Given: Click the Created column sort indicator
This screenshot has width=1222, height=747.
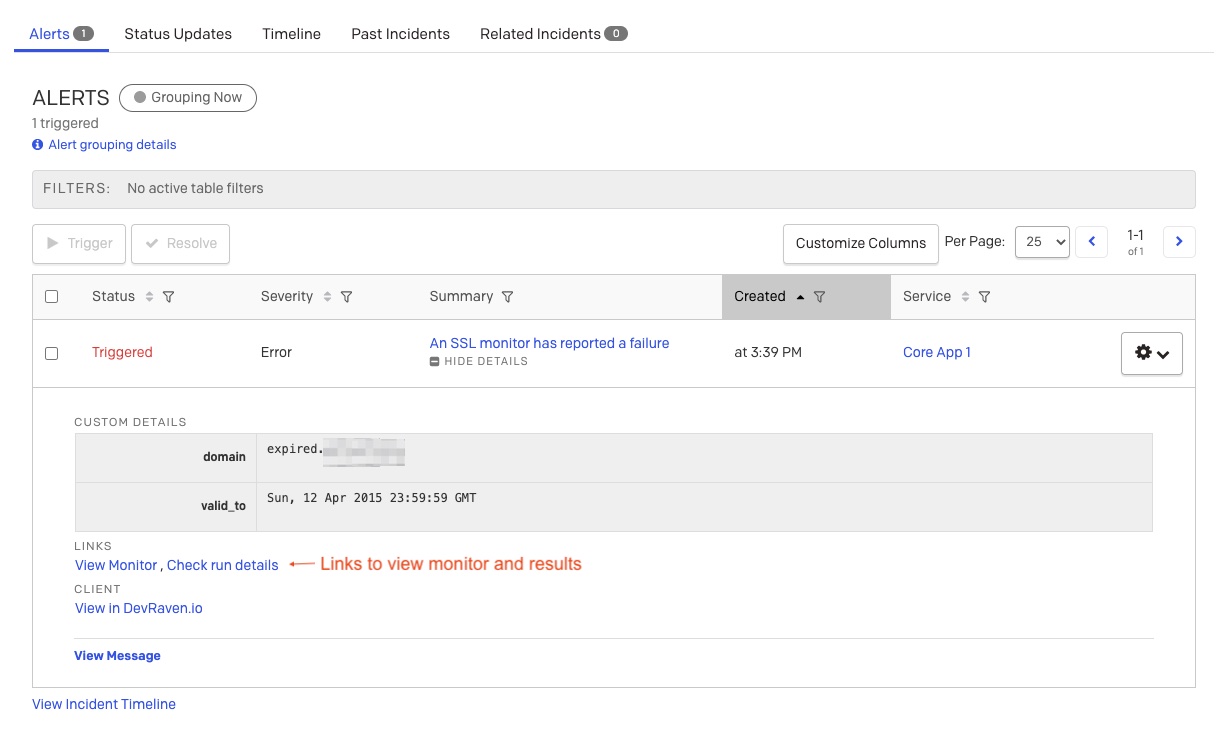Looking at the screenshot, I should click(801, 296).
